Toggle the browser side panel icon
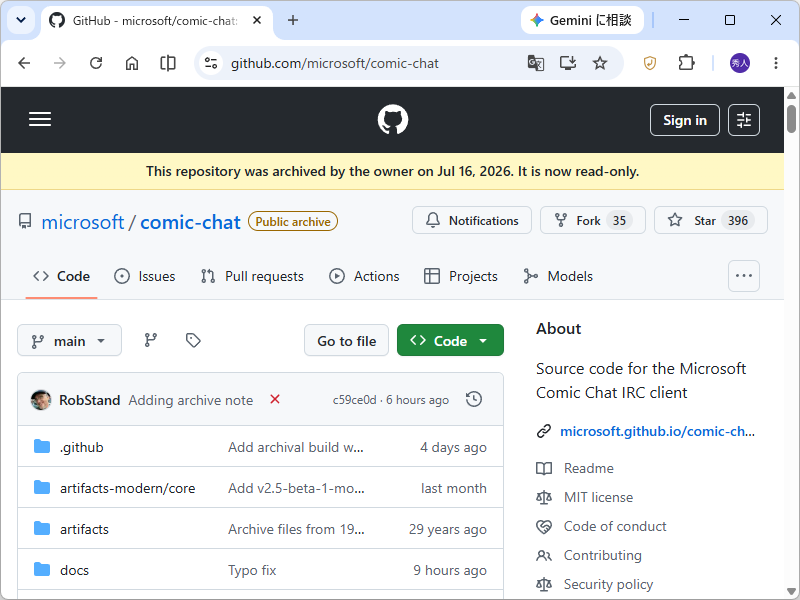Viewport: 800px width, 600px height. coord(167,63)
